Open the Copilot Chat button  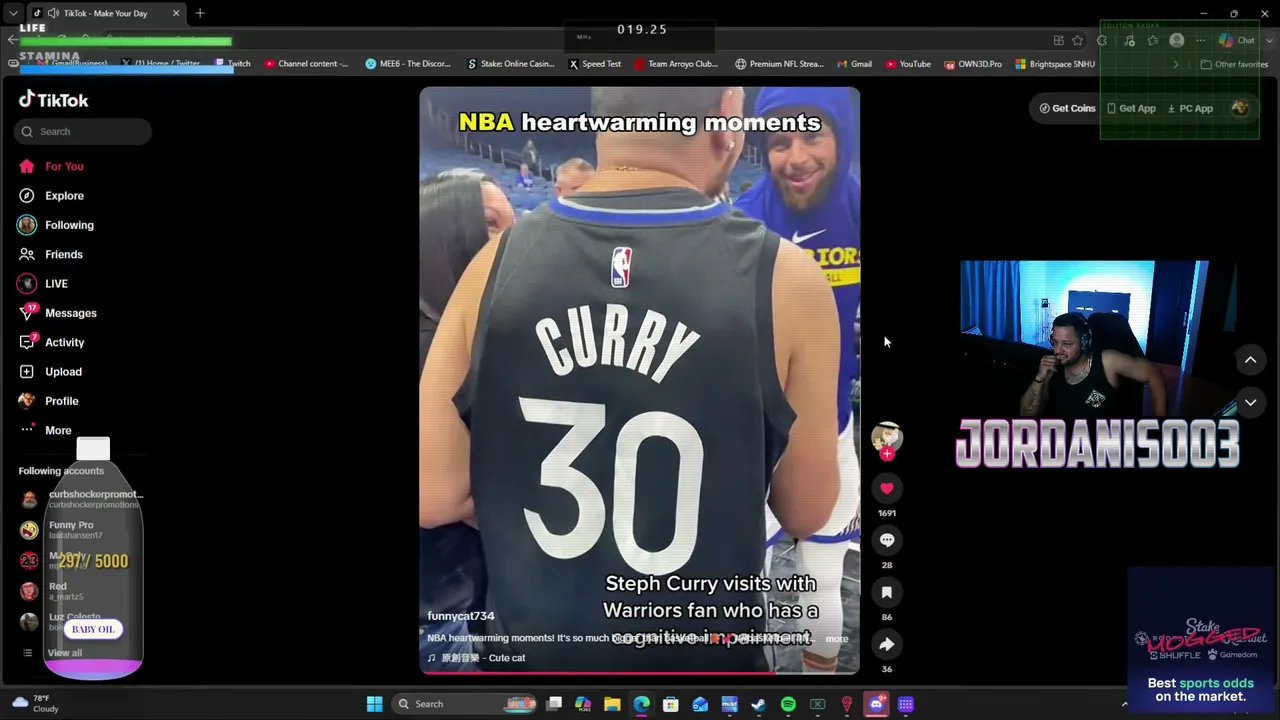tap(1236, 41)
